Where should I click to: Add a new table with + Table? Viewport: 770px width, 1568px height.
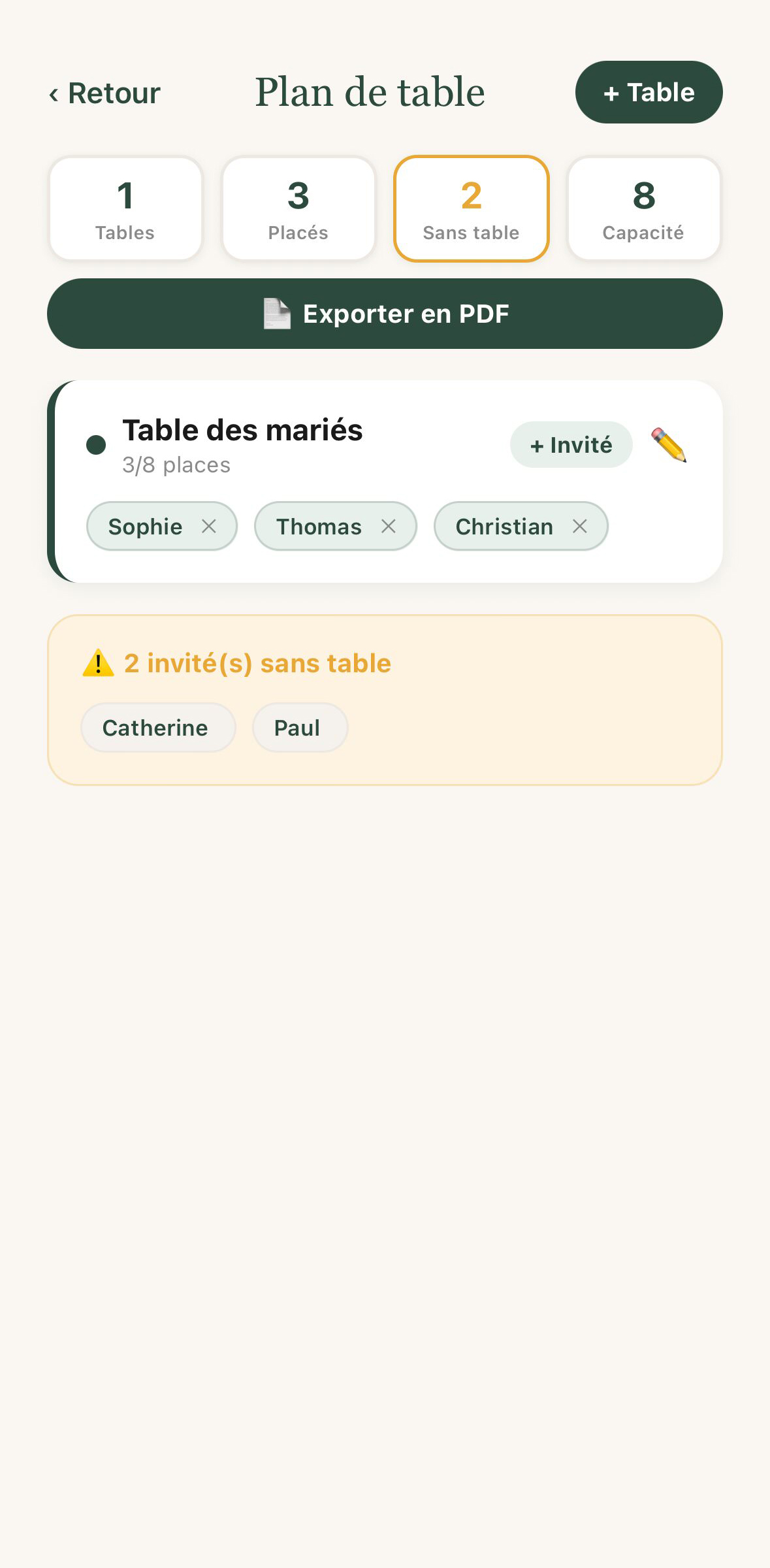click(649, 92)
